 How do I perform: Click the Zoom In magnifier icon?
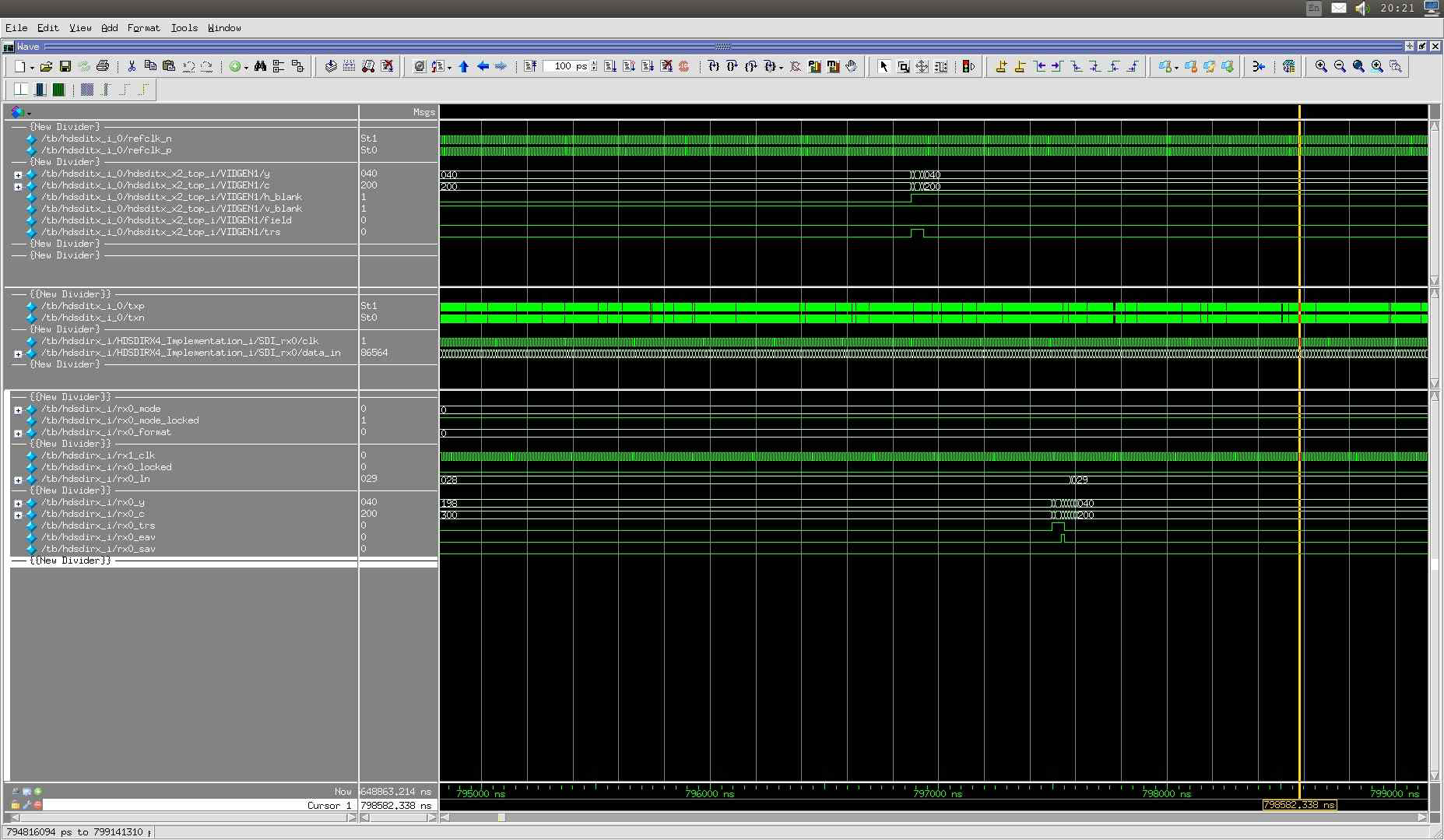coord(1321,67)
